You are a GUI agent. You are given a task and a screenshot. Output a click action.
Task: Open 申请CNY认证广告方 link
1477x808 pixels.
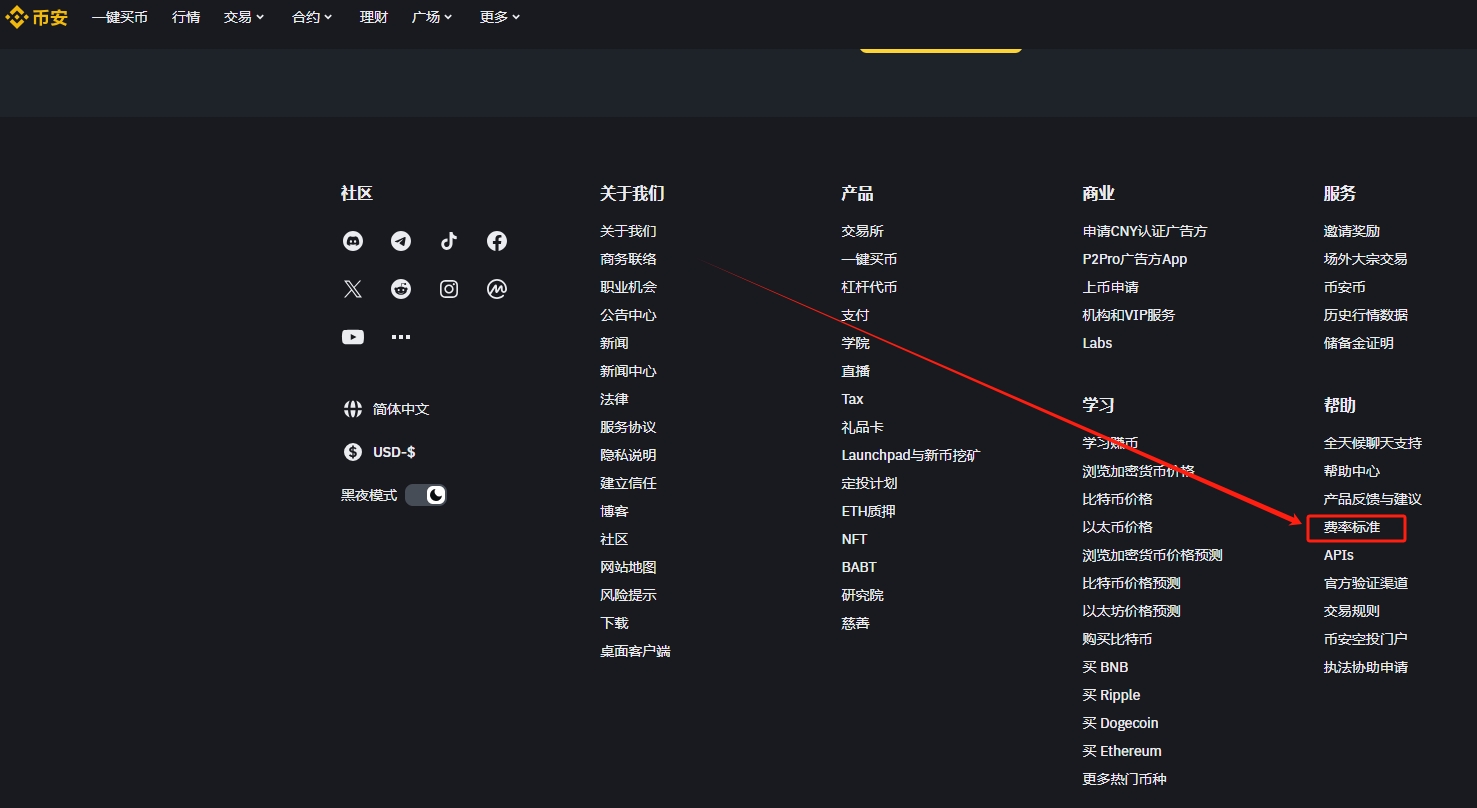click(x=1145, y=231)
